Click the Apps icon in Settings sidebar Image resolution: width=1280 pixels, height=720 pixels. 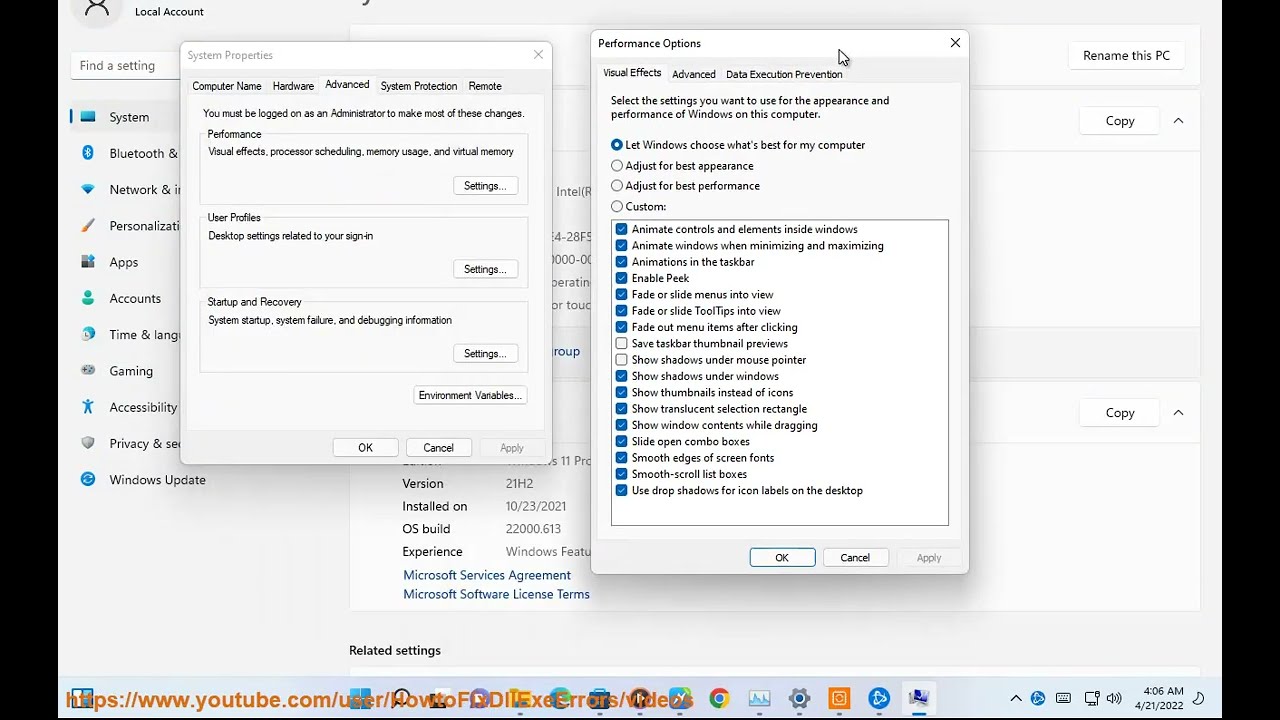click(88, 262)
